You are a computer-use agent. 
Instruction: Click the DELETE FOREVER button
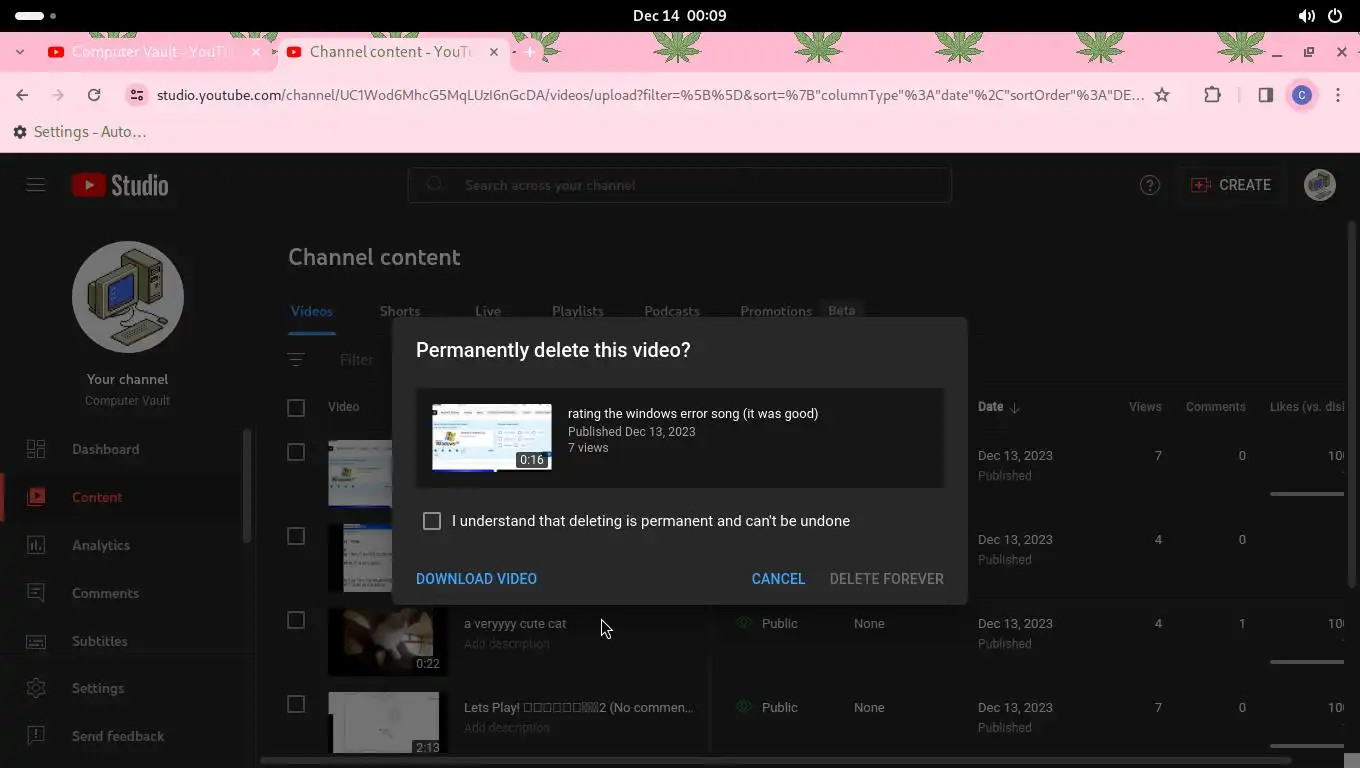coord(886,579)
